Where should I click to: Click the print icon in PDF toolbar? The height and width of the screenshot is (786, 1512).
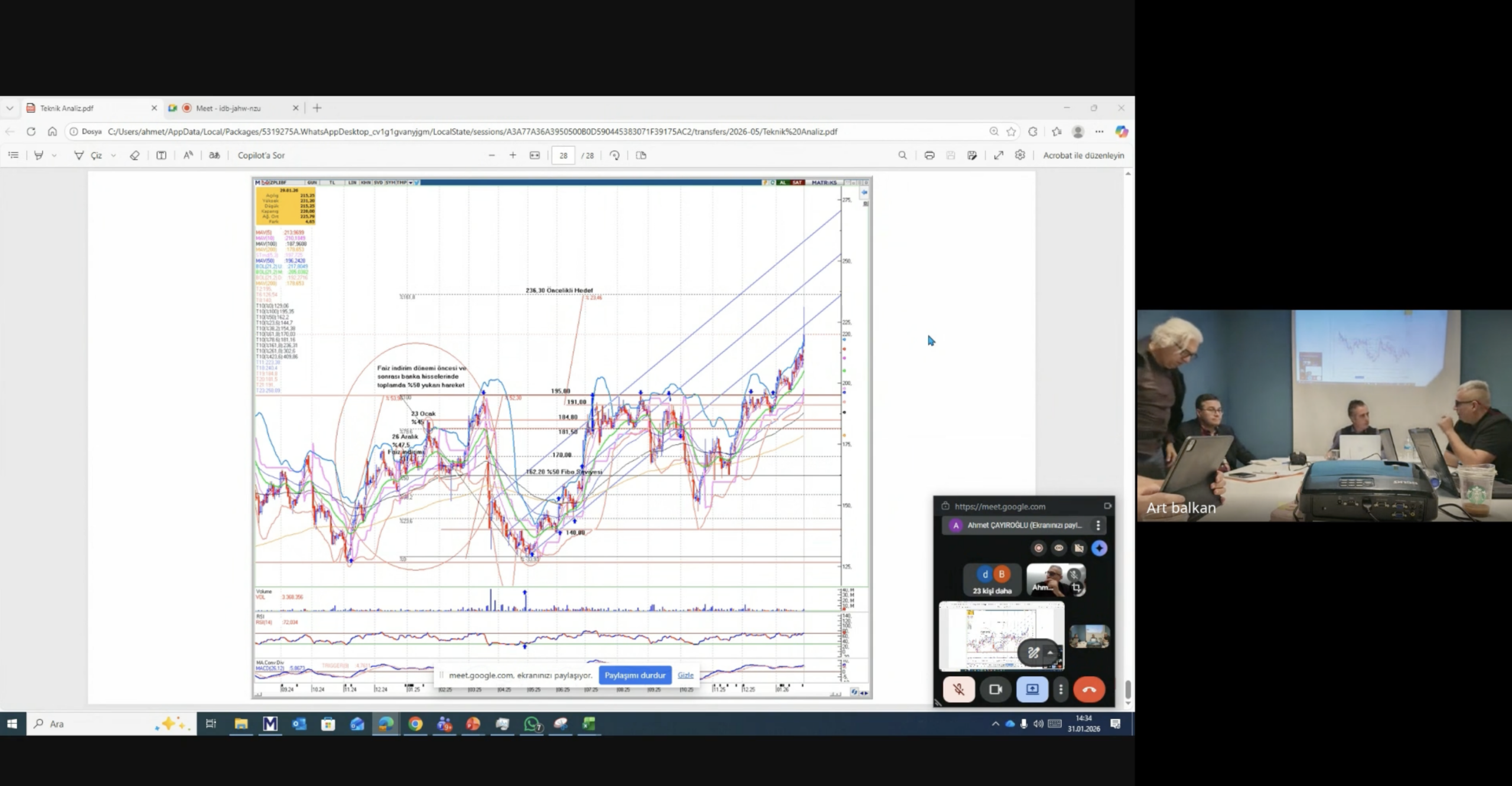coord(929,155)
